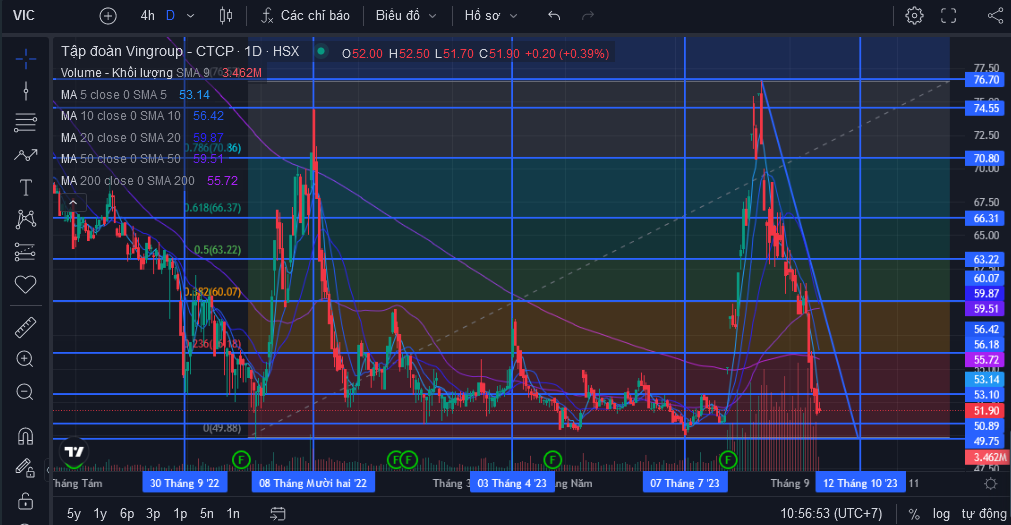Click MA 200 close 0 SMA 200 legend

tap(128, 181)
